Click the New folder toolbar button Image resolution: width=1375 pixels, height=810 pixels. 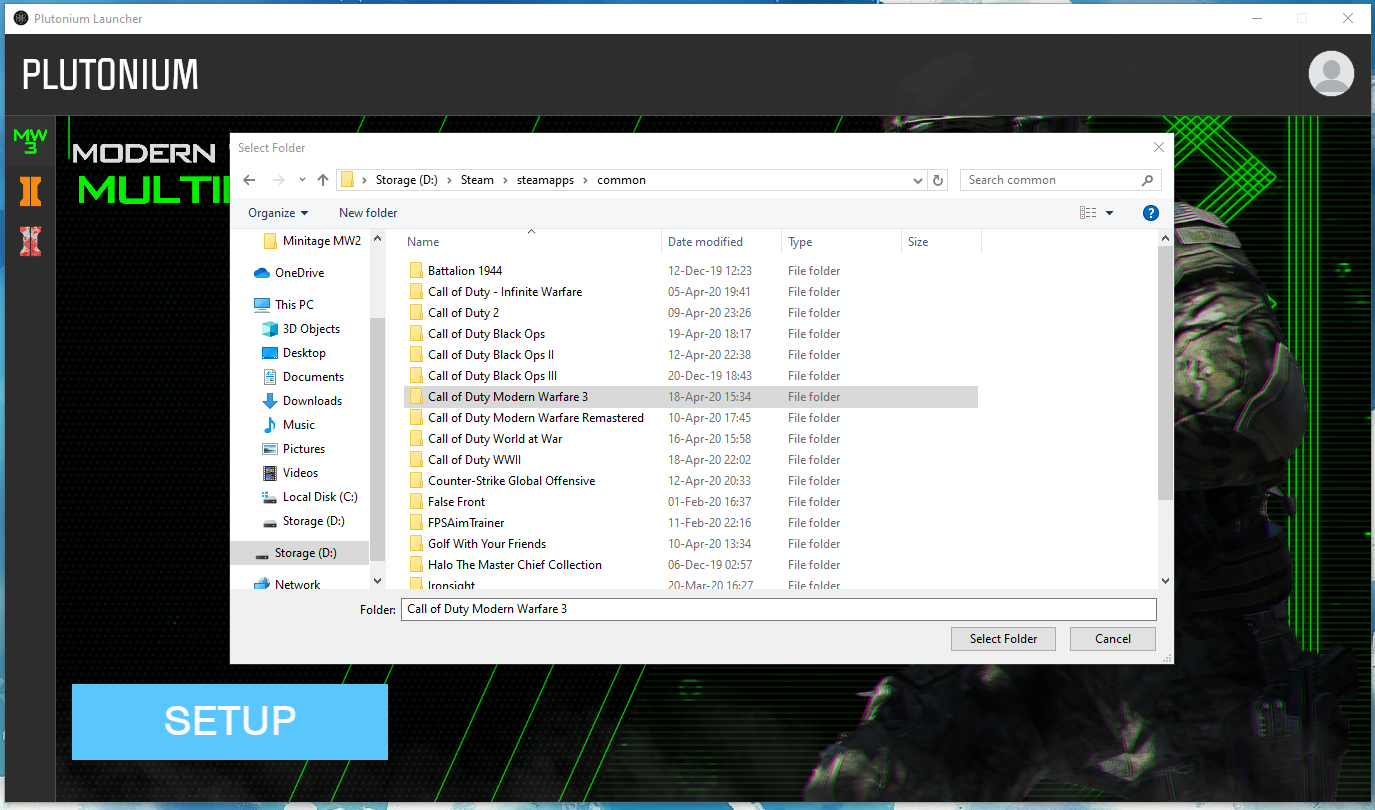(368, 213)
